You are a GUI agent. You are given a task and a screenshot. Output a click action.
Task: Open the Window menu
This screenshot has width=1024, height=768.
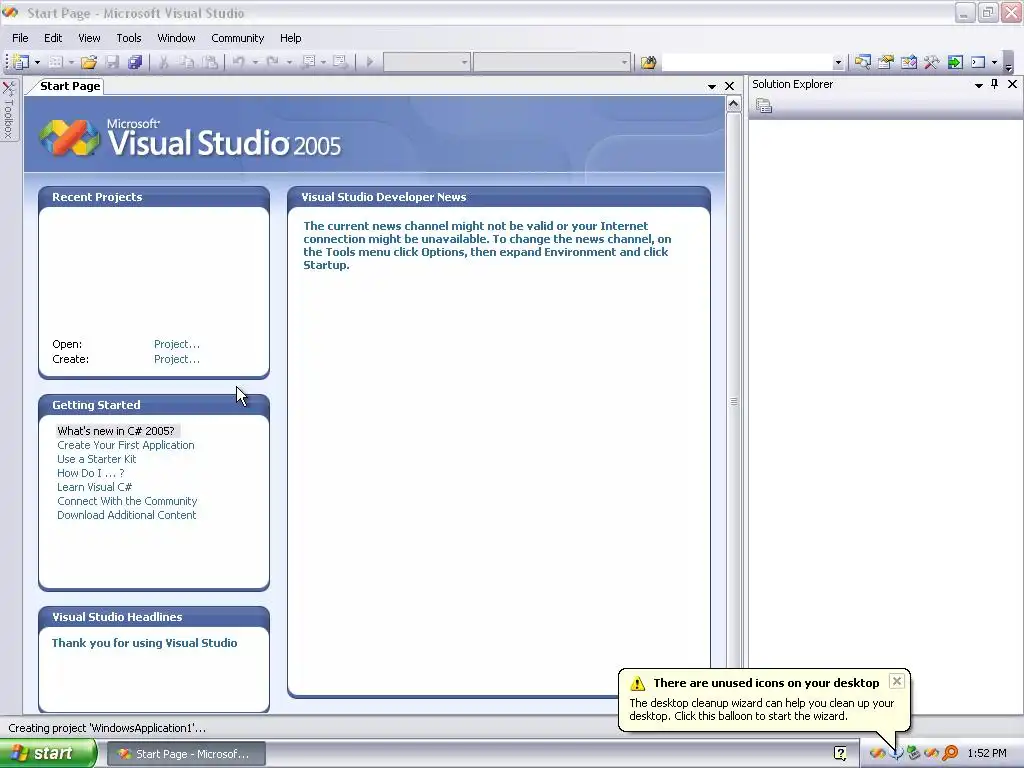pyautogui.click(x=176, y=38)
